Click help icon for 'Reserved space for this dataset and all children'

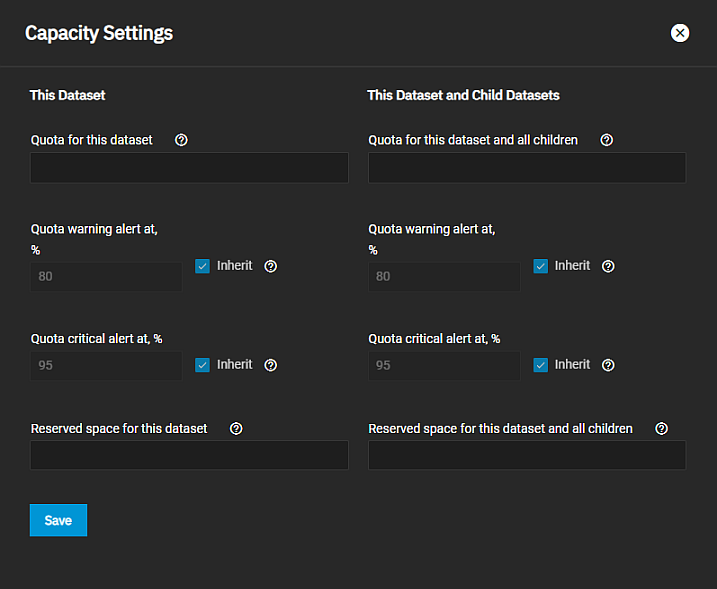click(661, 429)
